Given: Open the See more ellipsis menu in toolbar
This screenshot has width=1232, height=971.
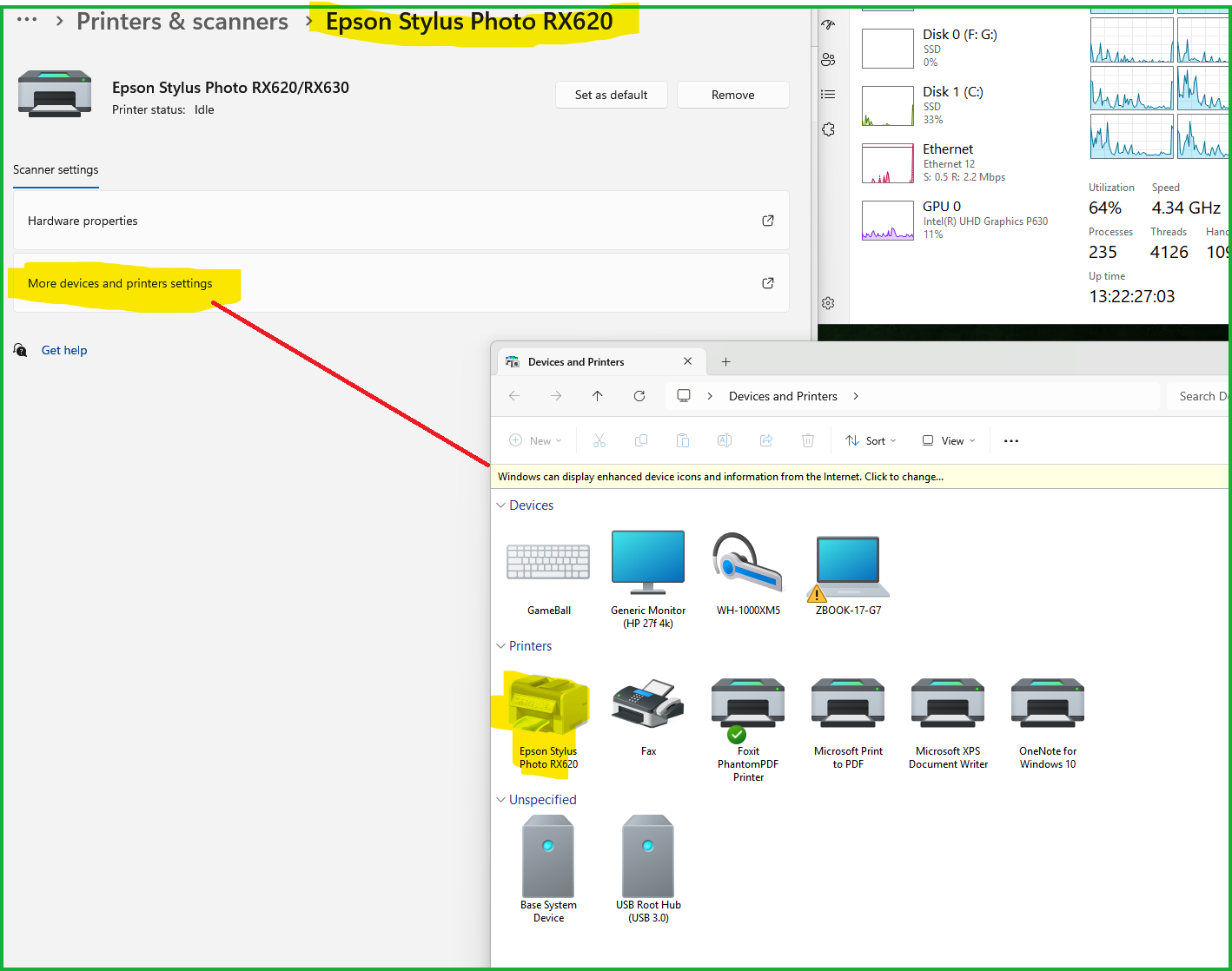Looking at the screenshot, I should [x=1011, y=440].
